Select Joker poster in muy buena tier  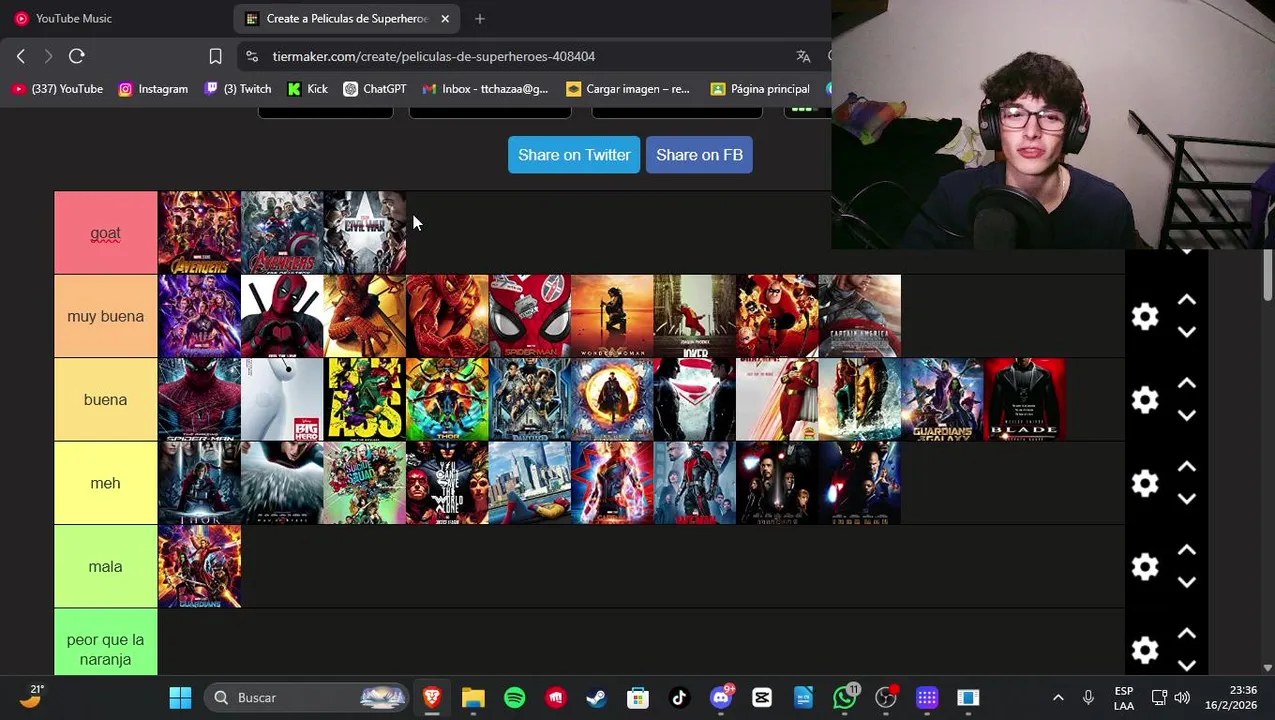(x=694, y=316)
